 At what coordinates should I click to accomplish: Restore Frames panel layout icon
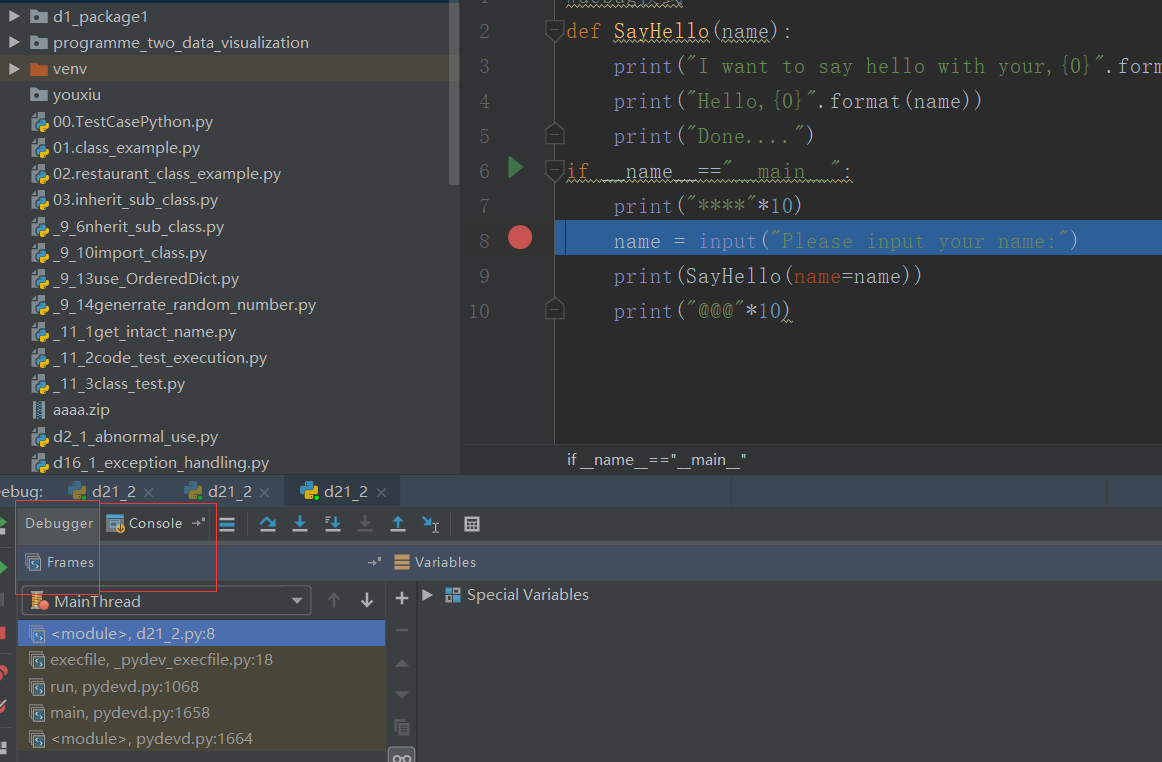pos(374,563)
